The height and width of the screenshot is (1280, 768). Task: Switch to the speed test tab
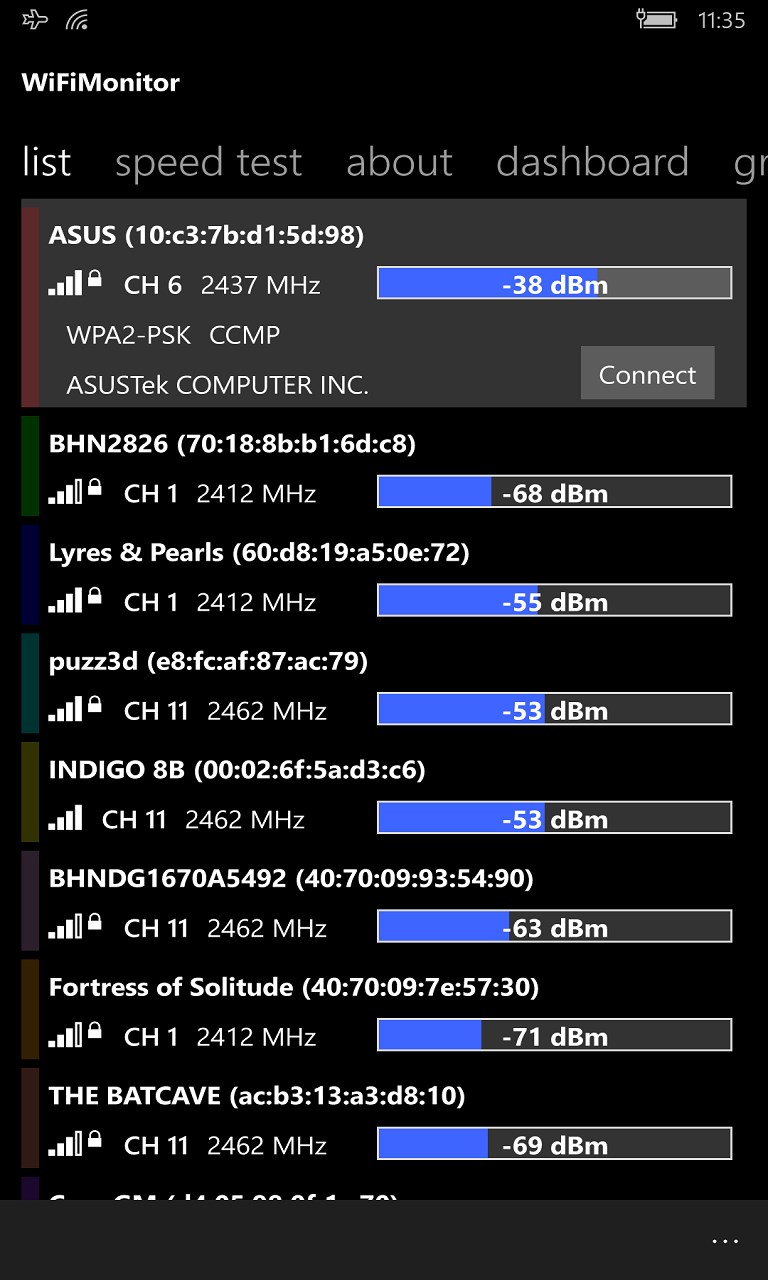208,162
